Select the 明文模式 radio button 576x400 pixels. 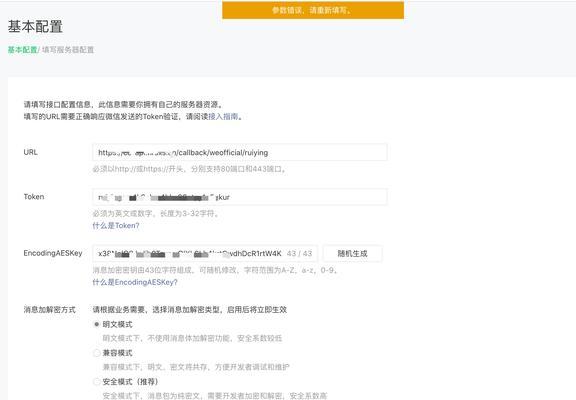[x=97, y=324]
